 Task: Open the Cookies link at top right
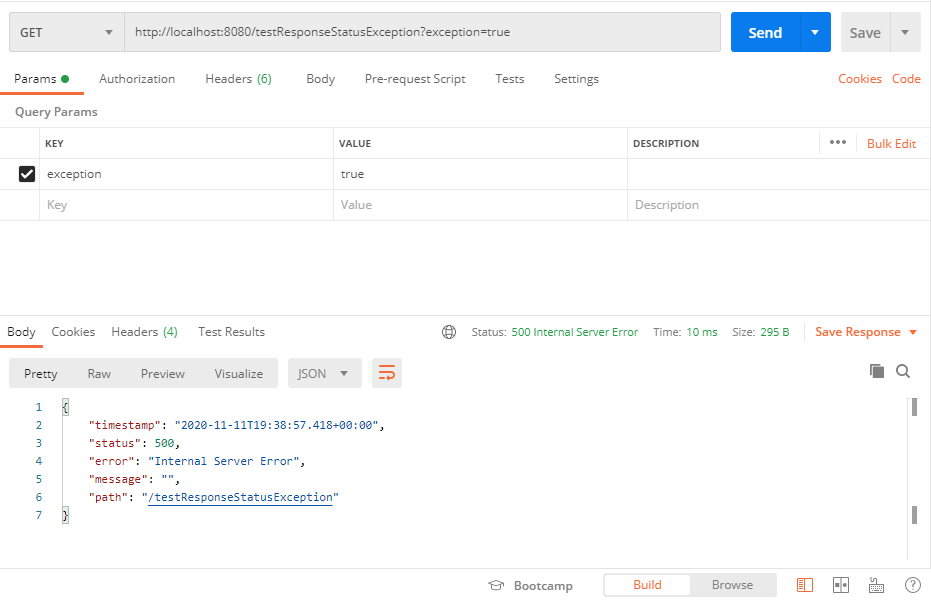(x=860, y=79)
